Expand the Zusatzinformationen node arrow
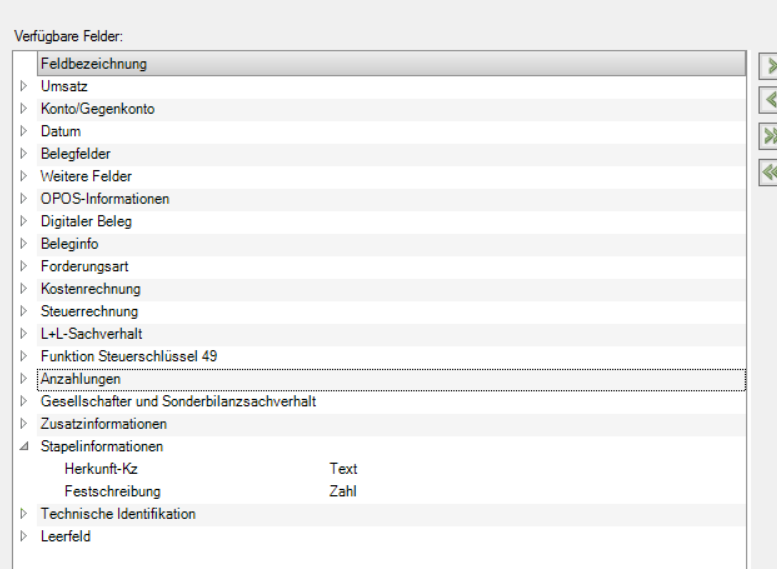This screenshot has height=569, width=777. pos(23,424)
